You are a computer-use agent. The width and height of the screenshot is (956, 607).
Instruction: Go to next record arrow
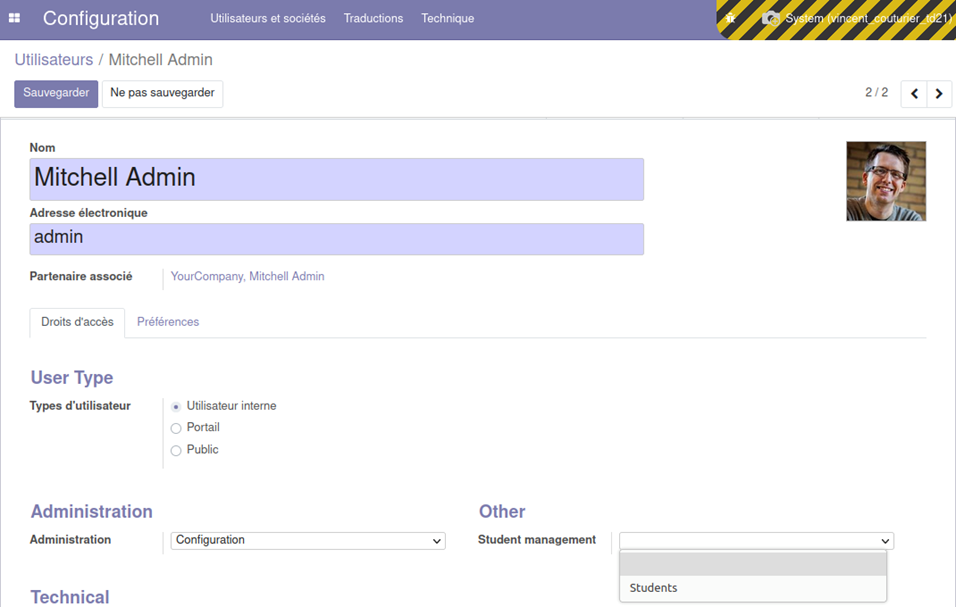[x=939, y=94]
